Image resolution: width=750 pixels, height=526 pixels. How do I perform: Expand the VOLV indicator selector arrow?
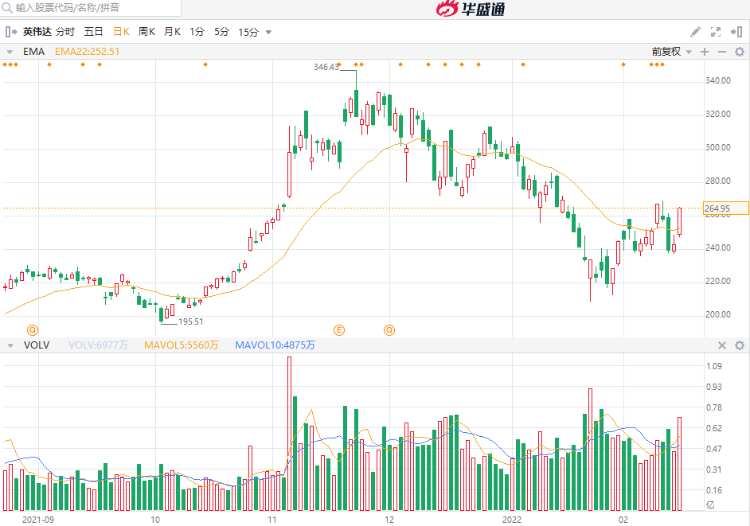click(11, 345)
